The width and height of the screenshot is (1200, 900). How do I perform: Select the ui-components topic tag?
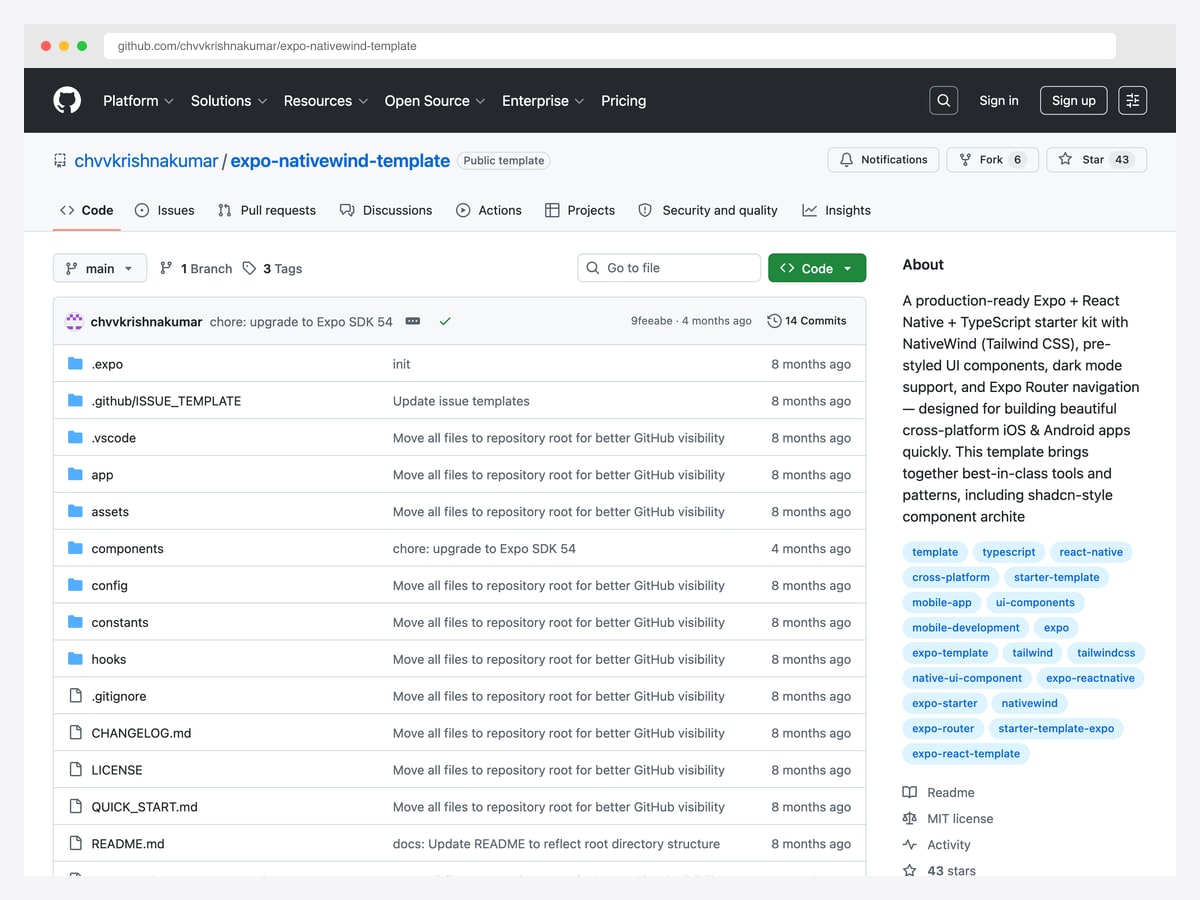click(x=1035, y=602)
